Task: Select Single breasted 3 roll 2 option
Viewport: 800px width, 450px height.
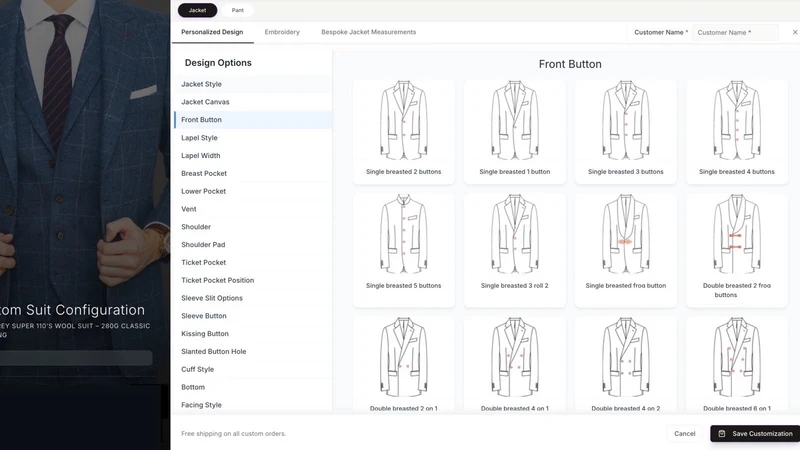Action: (514, 250)
